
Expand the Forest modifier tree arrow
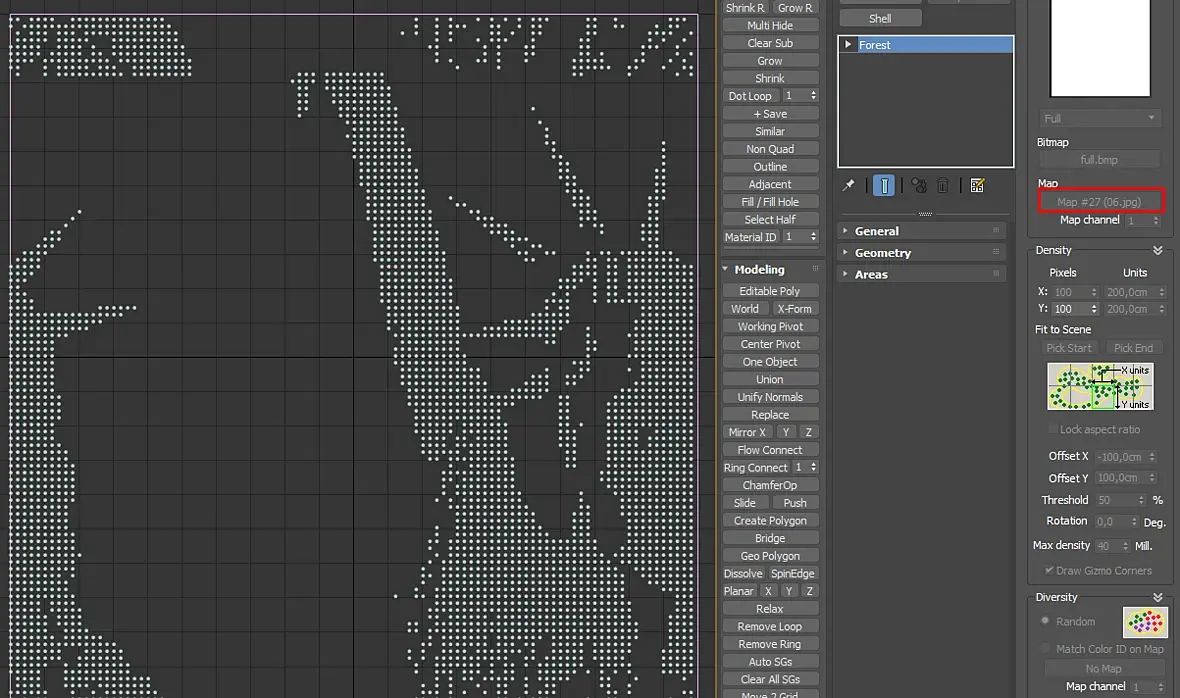pyautogui.click(x=848, y=44)
